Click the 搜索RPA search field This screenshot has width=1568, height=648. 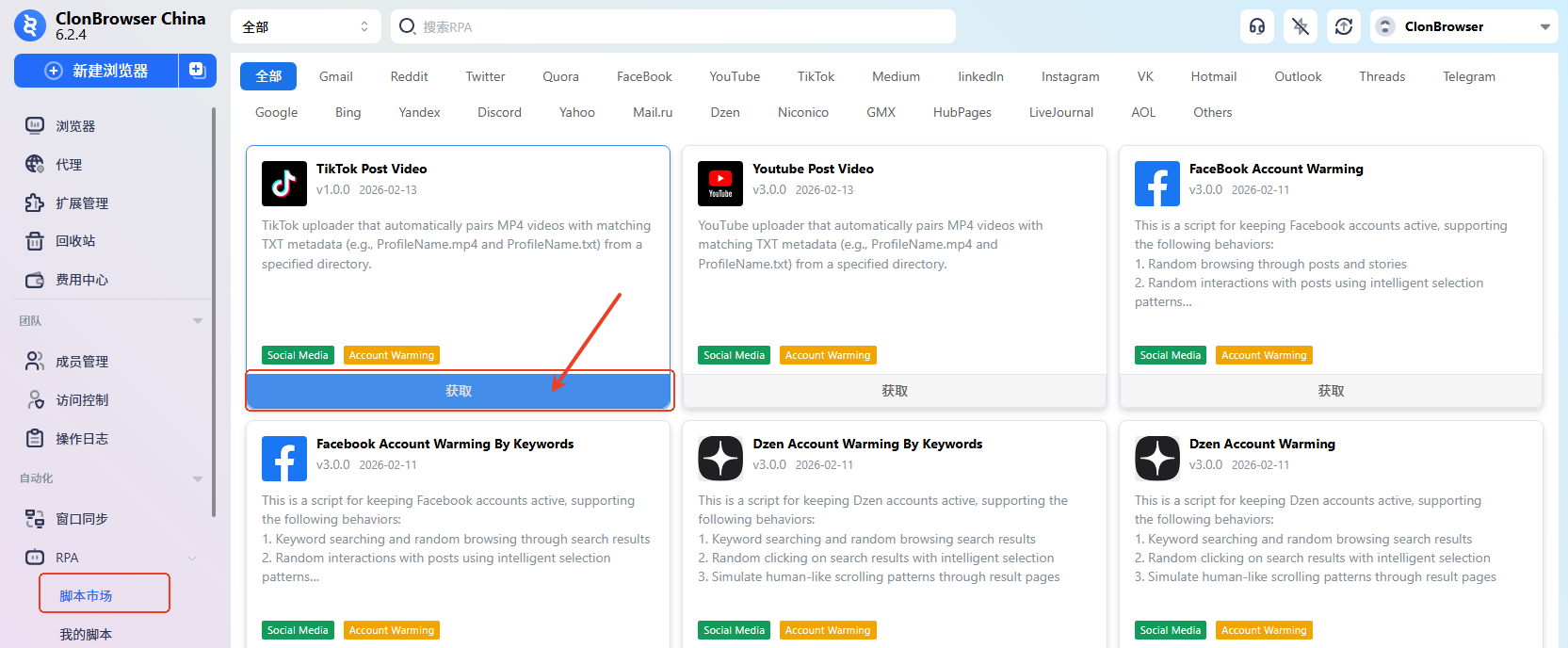click(x=673, y=27)
